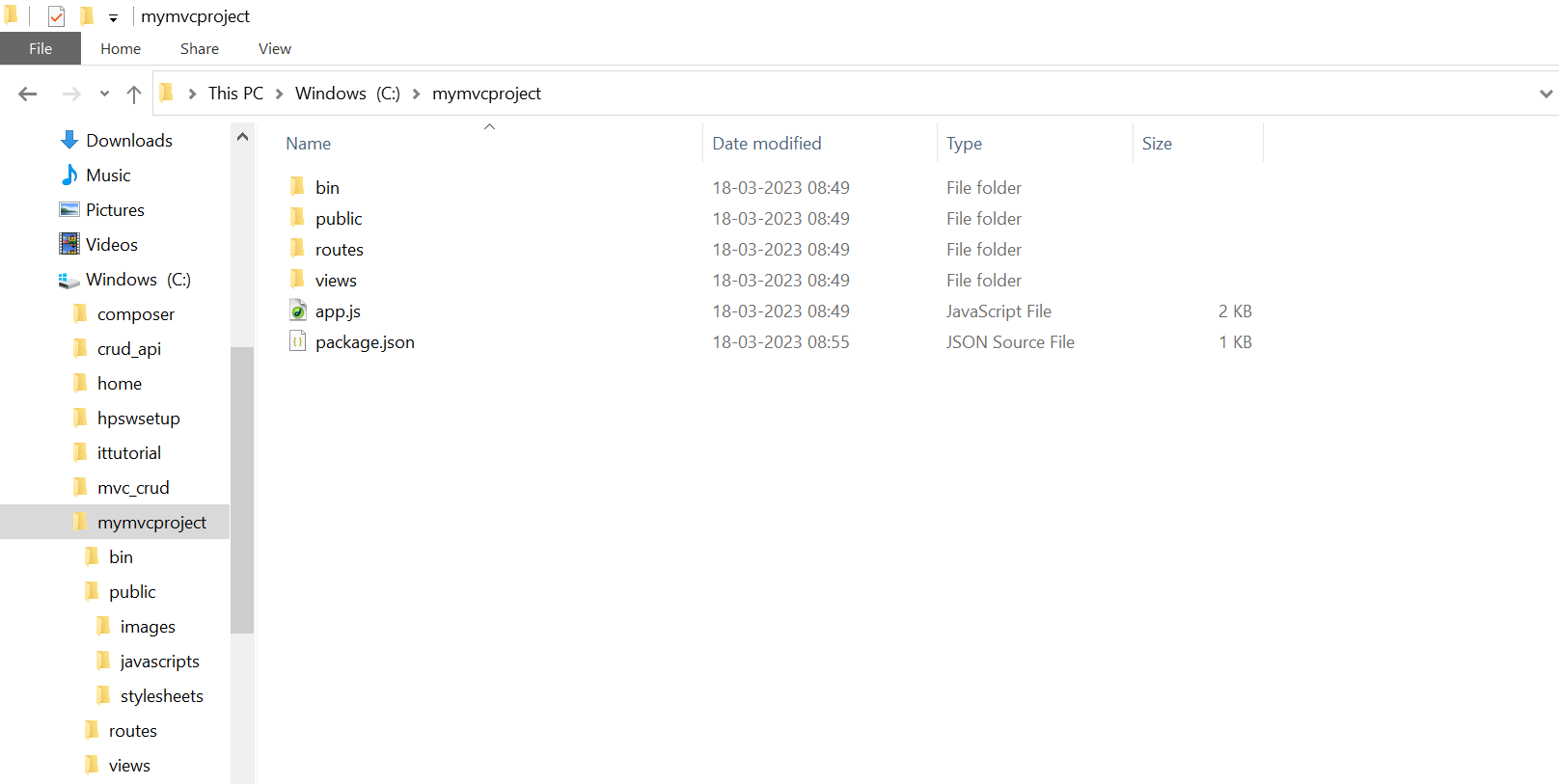The image size is (1559, 784).
Task: Select the package.json file name
Action: 365,342
